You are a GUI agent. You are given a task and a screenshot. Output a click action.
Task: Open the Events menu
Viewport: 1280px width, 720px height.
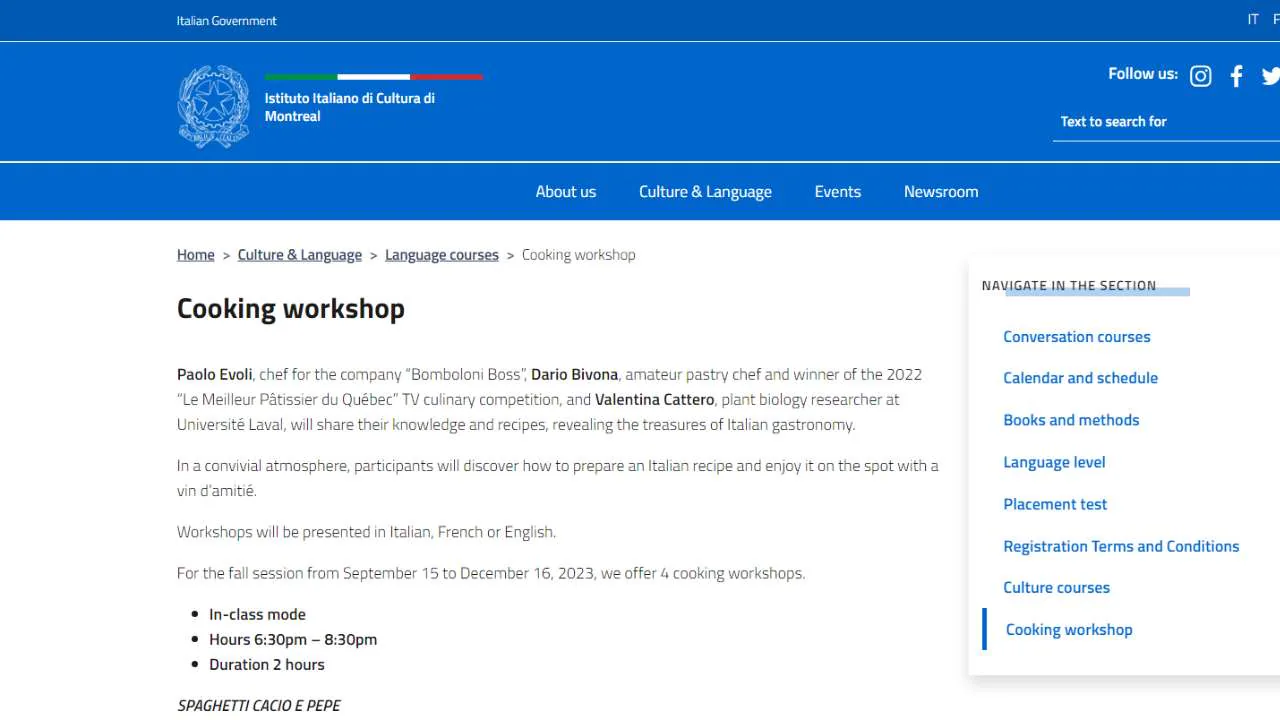pos(838,192)
